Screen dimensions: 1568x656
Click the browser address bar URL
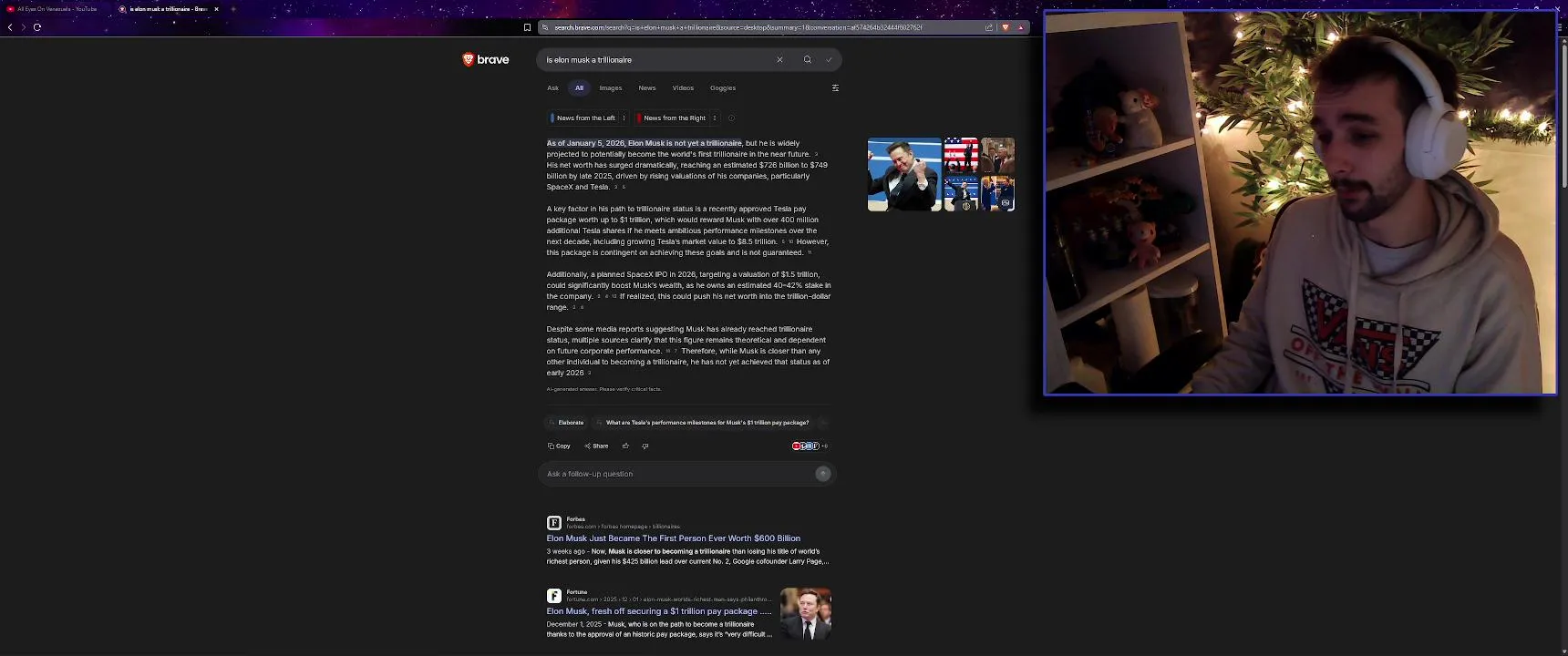click(738, 27)
